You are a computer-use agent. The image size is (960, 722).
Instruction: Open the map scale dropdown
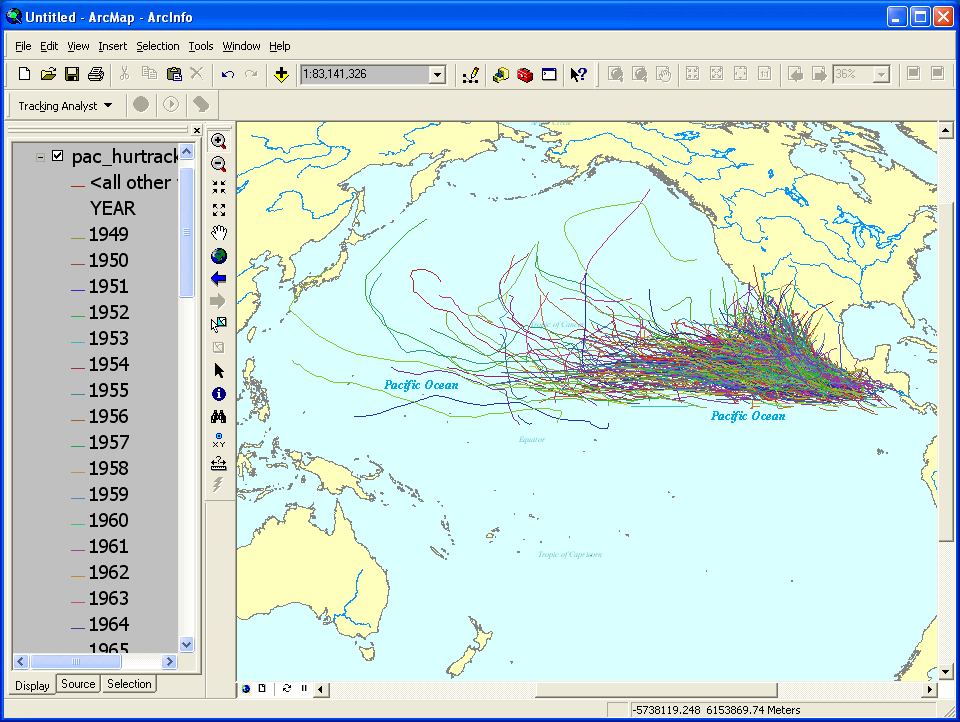[x=437, y=74]
